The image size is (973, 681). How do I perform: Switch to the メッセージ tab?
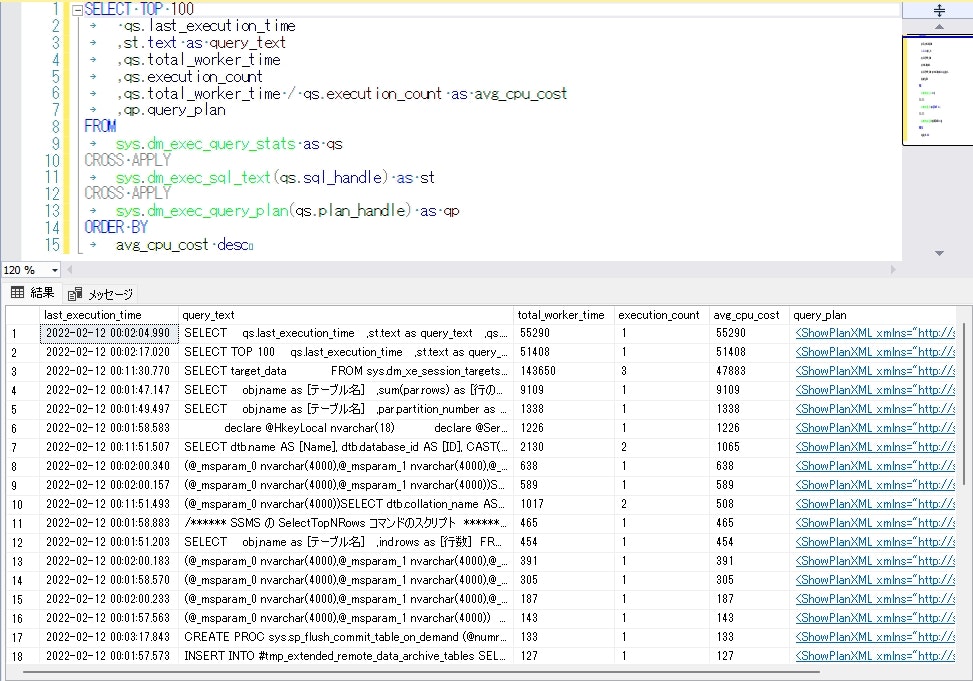101,294
